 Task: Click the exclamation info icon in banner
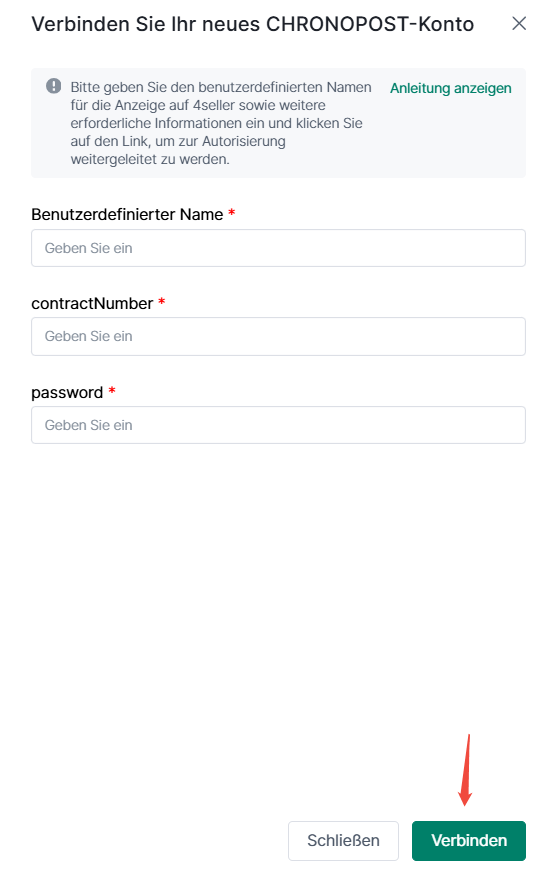click(x=53, y=86)
